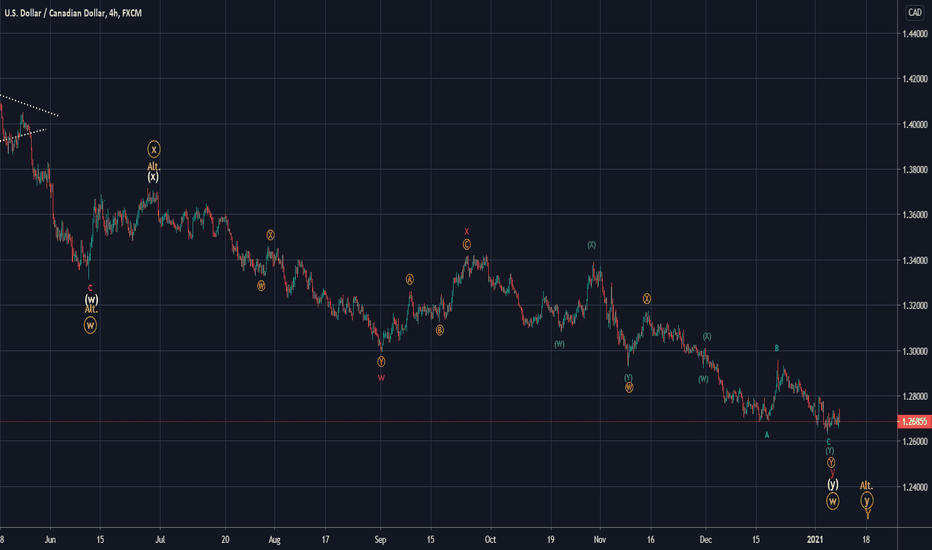The width and height of the screenshot is (932, 550).
Task: Click the 1.38000 price axis label
Action: (915, 169)
